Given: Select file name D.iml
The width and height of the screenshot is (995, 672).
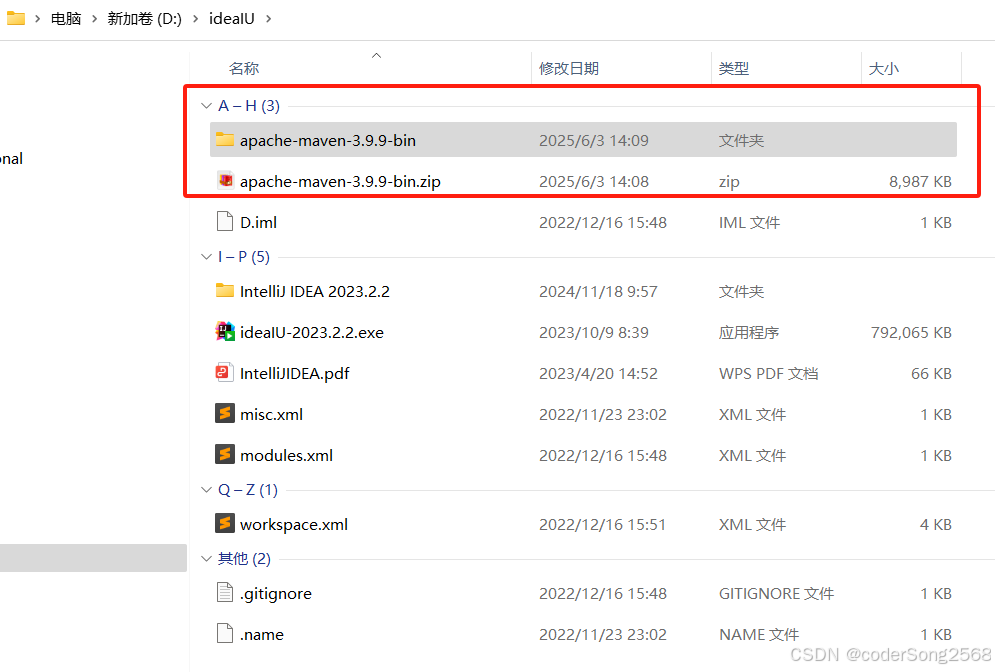Looking at the screenshot, I should pos(258,223).
